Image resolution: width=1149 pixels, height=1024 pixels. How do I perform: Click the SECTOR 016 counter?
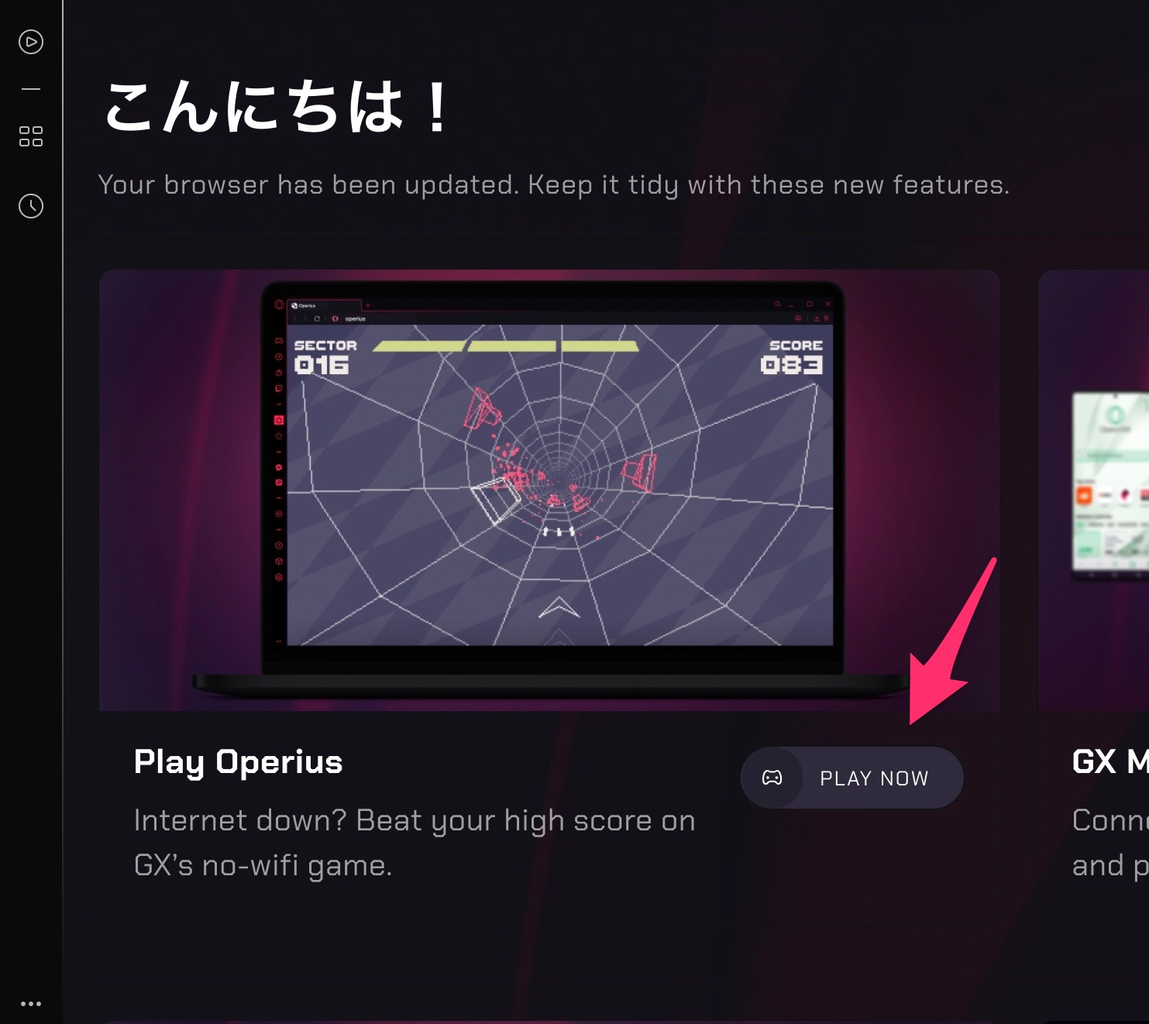[x=325, y=356]
